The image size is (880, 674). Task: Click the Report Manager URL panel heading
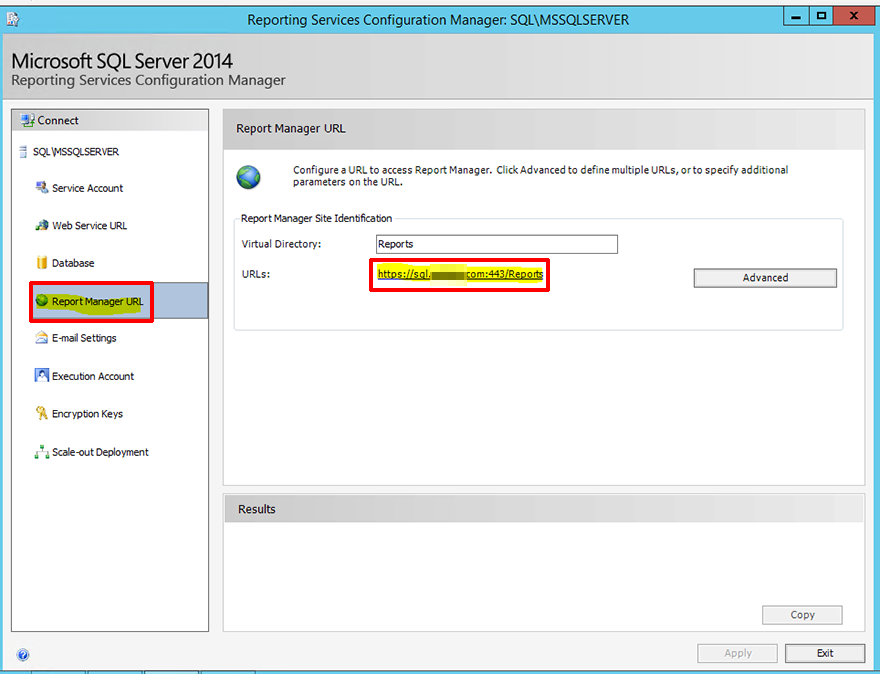click(x=291, y=129)
